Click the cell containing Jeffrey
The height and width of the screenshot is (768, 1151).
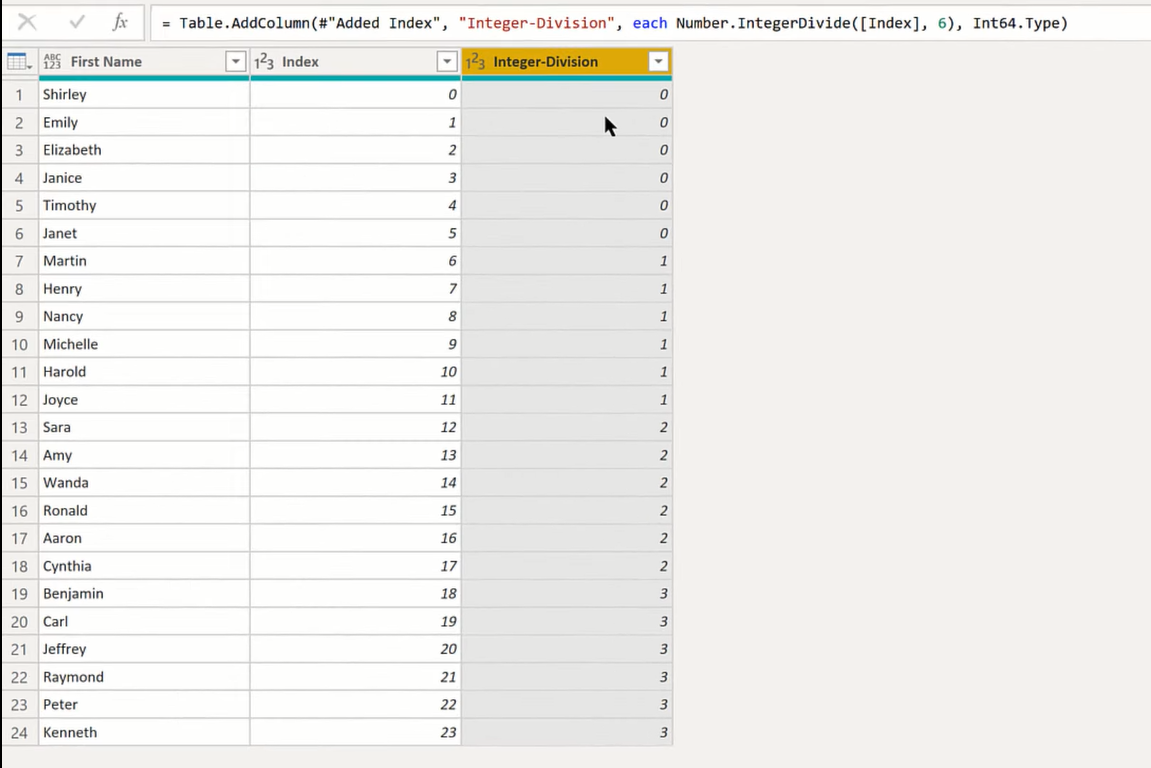(145, 649)
